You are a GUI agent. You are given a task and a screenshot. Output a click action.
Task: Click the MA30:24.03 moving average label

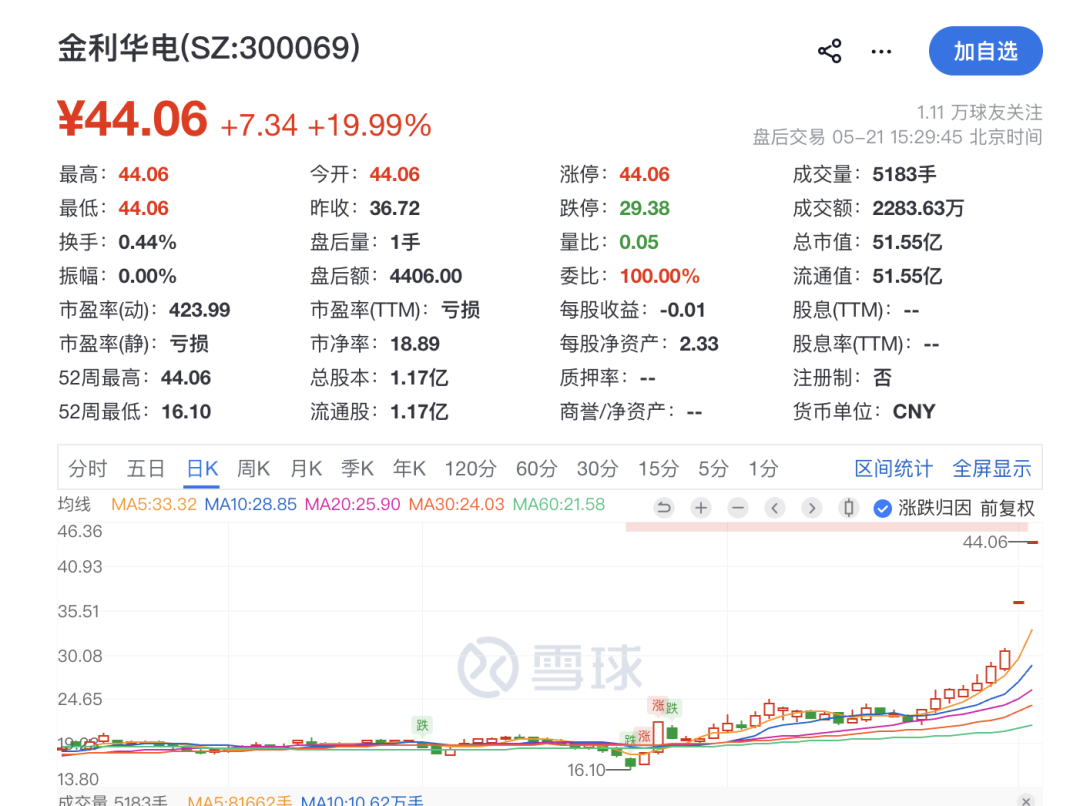coord(457,504)
